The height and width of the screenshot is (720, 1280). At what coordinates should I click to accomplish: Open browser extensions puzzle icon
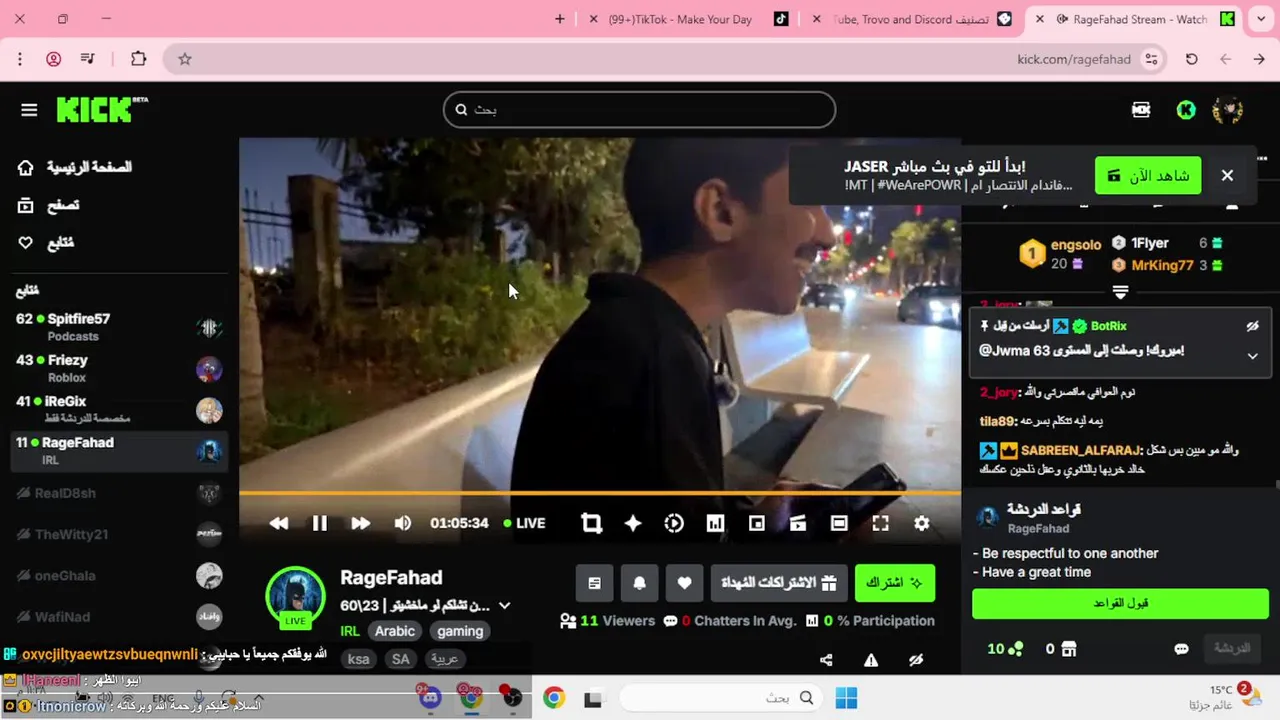pyautogui.click(x=139, y=59)
